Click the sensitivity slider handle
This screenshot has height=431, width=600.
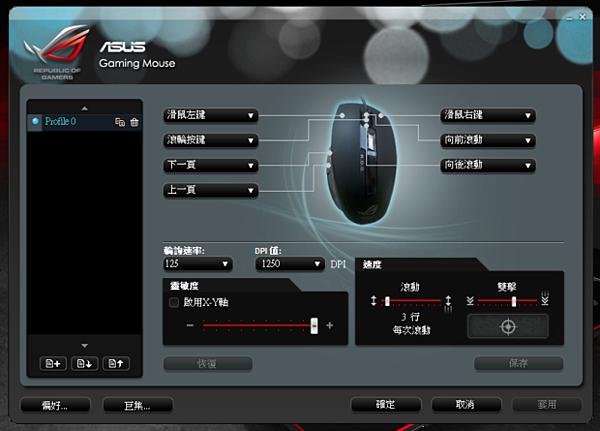(x=314, y=326)
